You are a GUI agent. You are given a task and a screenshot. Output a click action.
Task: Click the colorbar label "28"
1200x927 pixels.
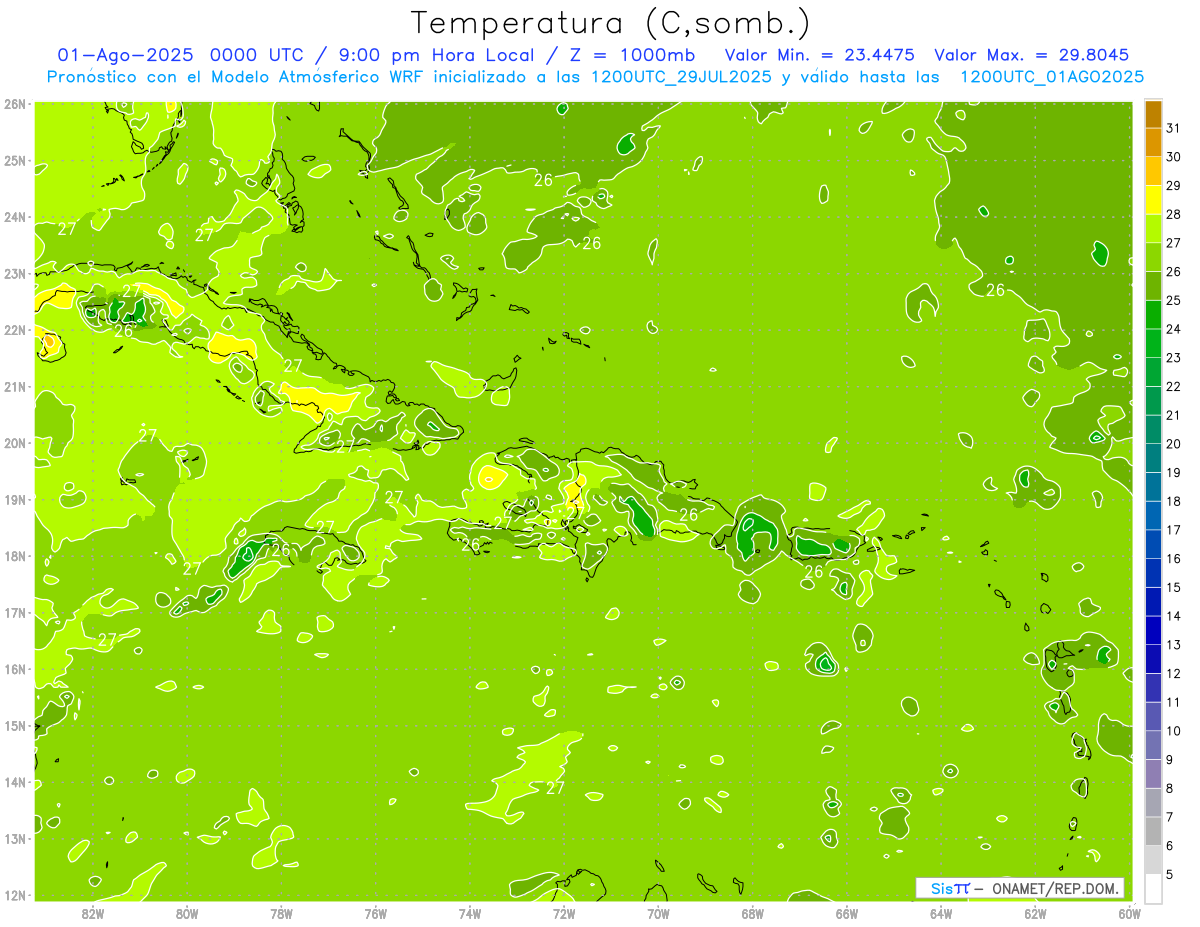click(1173, 214)
